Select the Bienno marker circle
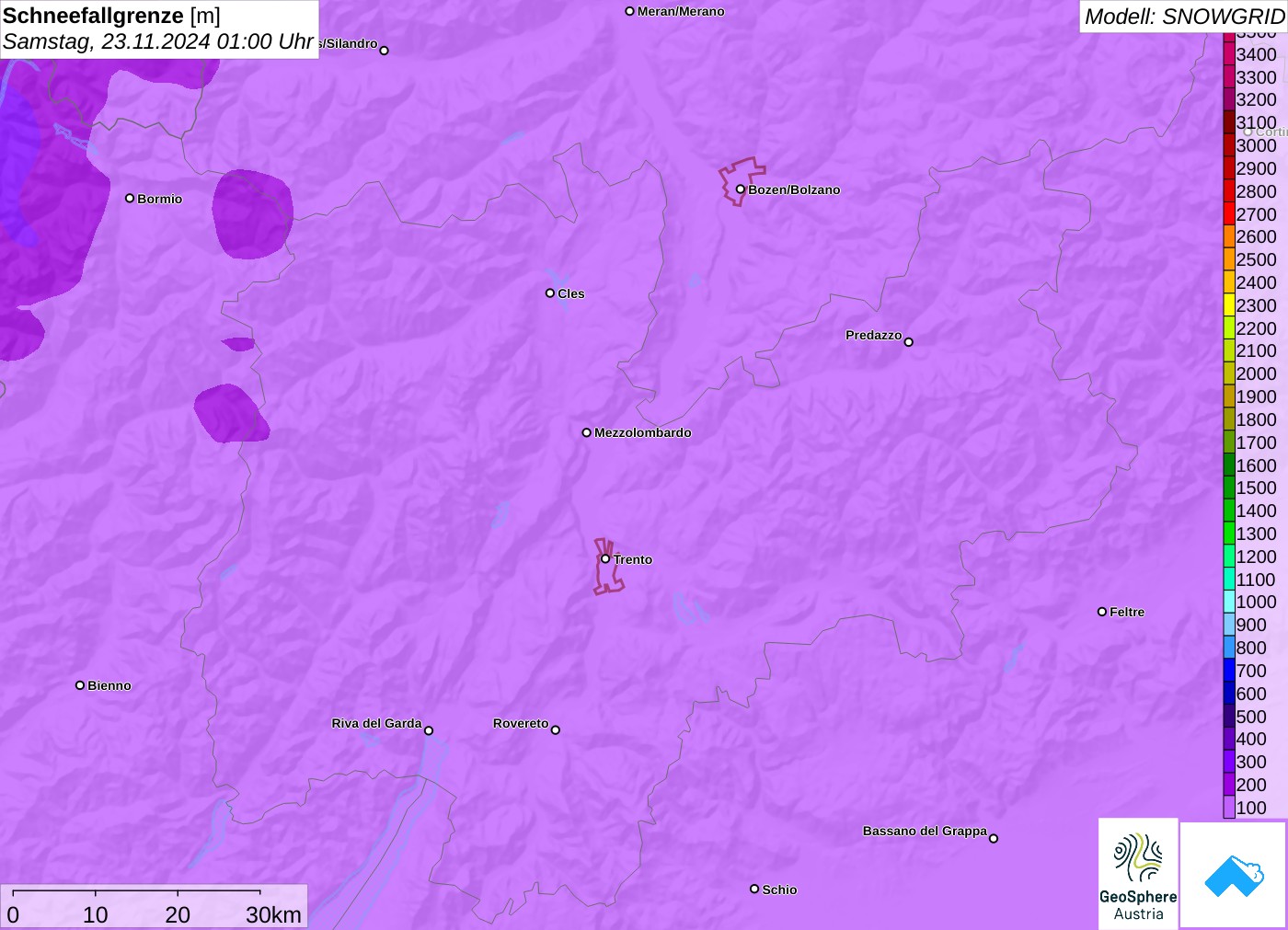The height and width of the screenshot is (930, 1288). [x=80, y=685]
